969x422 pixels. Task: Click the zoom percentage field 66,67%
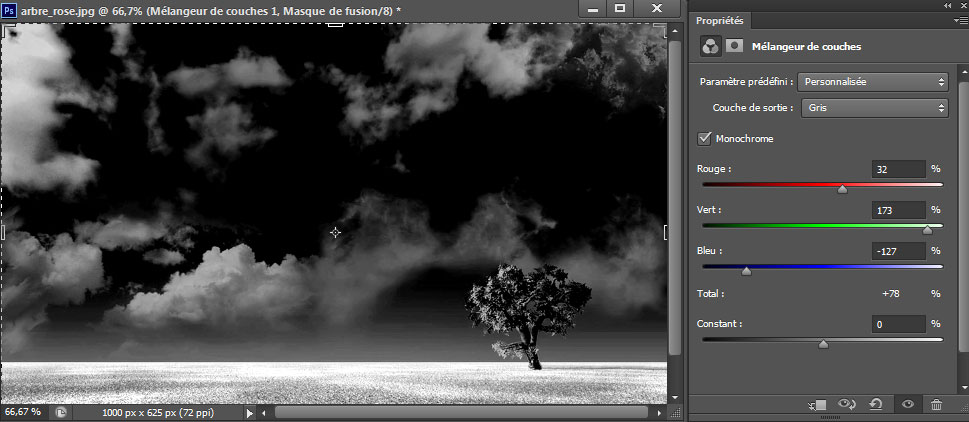[x=24, y=411]
